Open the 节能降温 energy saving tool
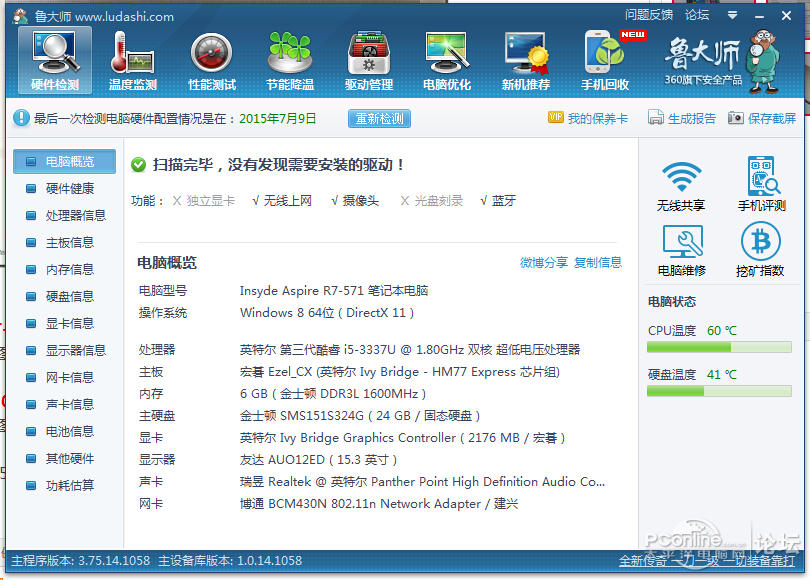 coord(290,61)
